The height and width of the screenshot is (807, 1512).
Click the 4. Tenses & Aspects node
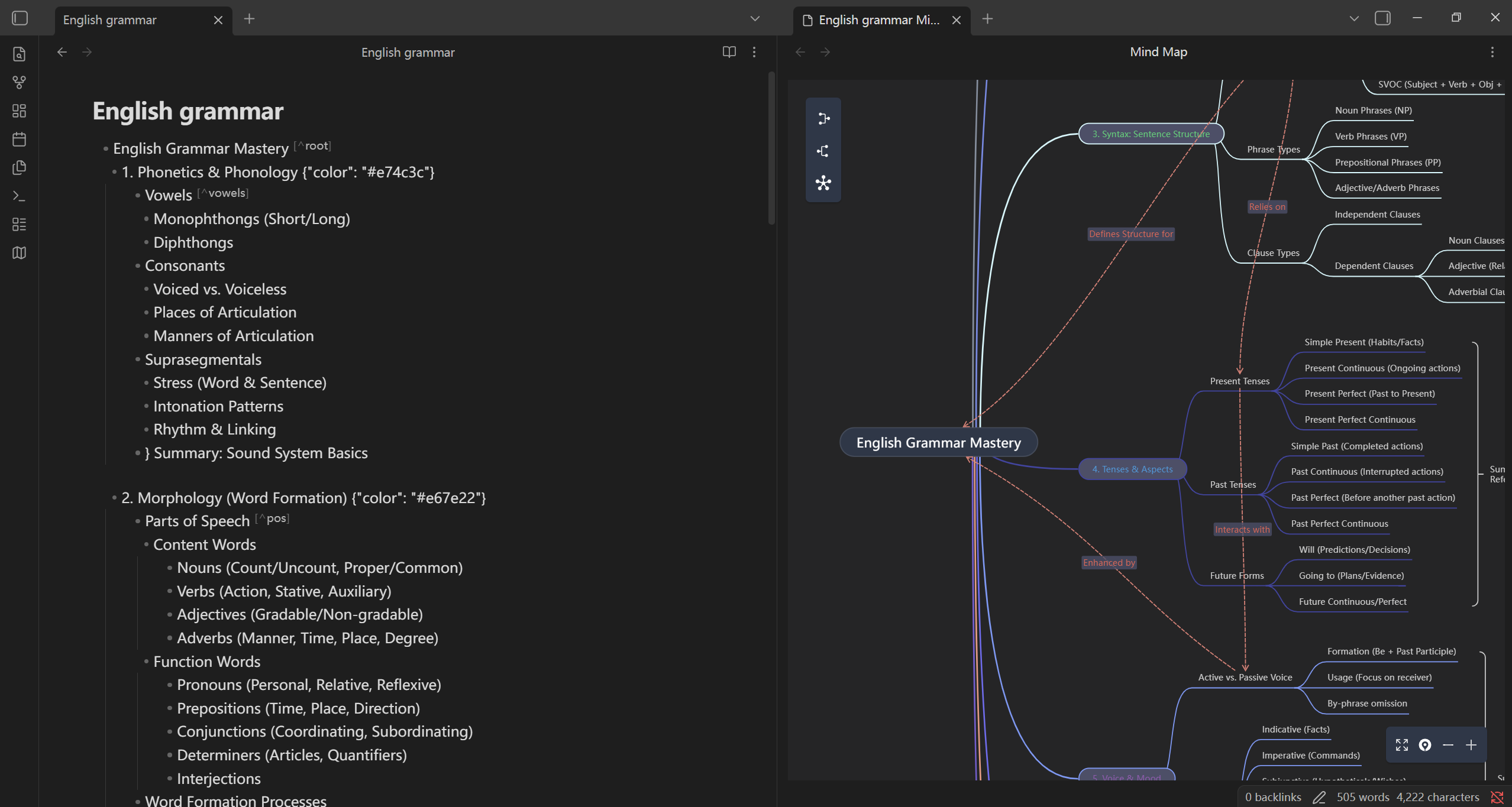(1132, 469)
